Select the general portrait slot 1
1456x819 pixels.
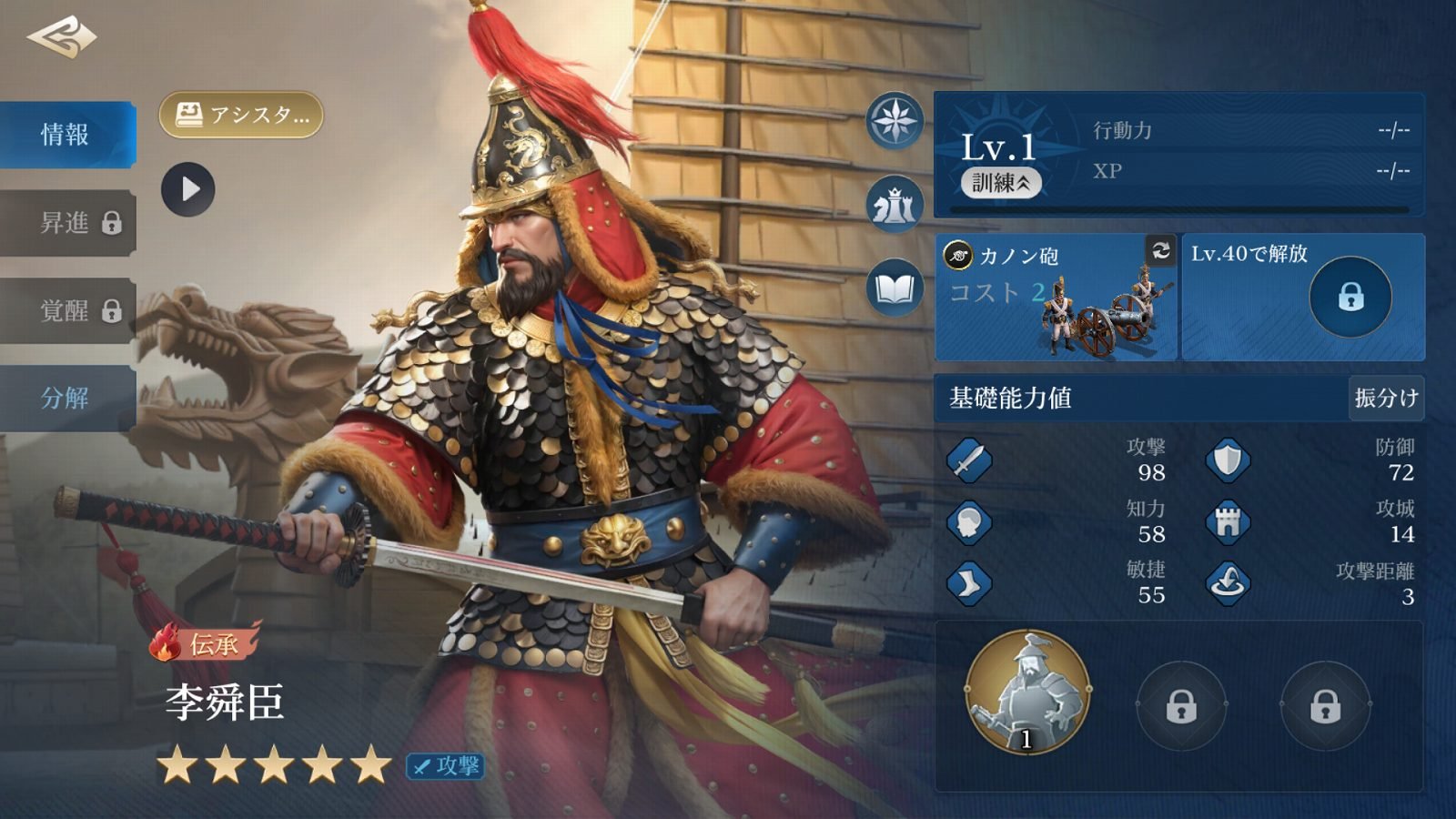pyautogui.click(x=1027, y=692)
